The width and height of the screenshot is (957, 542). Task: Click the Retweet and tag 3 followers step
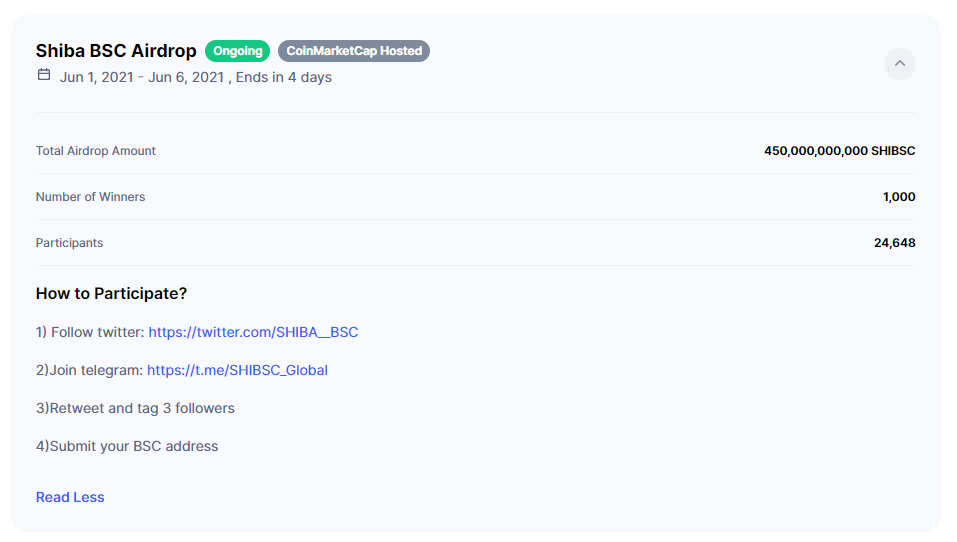tap(135, 408)
